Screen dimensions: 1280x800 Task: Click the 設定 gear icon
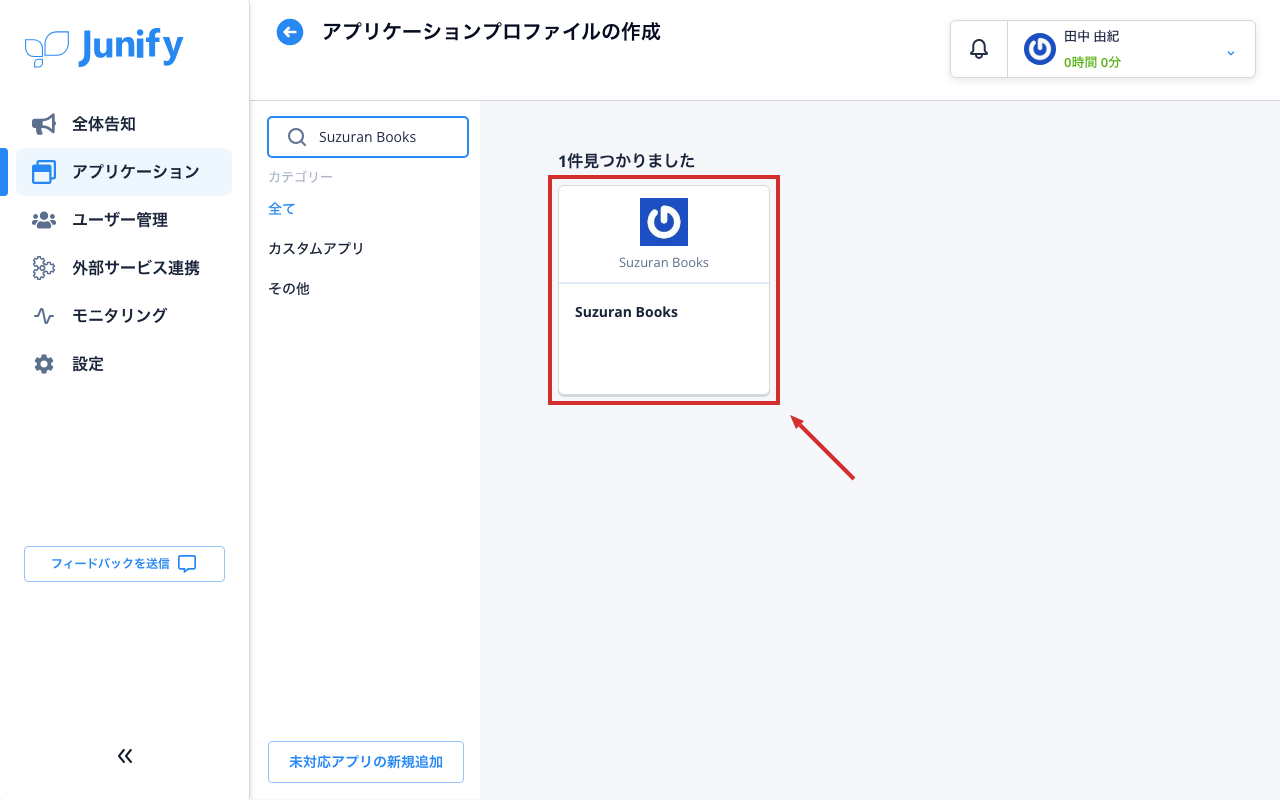point(44,364)
